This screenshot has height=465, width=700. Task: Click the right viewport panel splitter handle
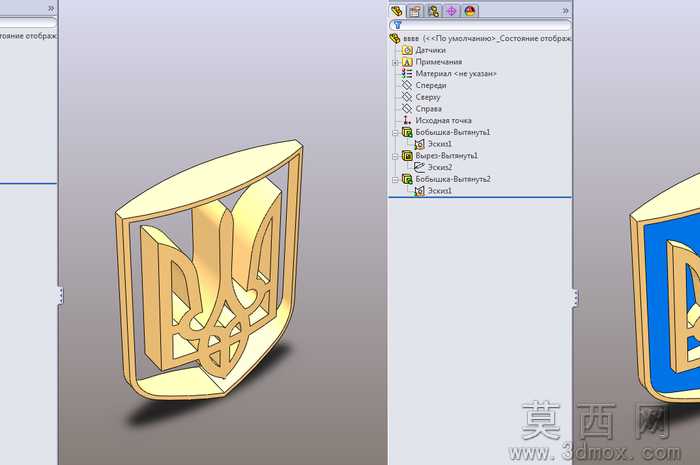[575, 298]
